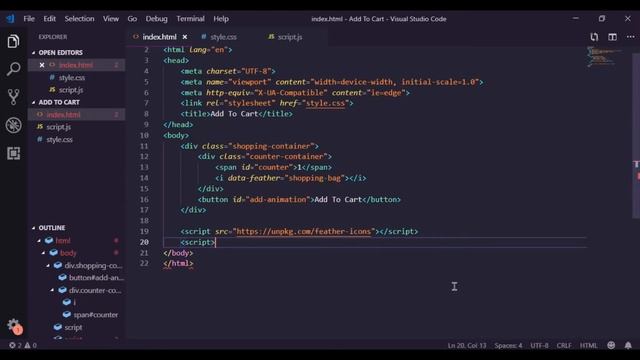Switch to the index.html tab

[x=159, y=37]
